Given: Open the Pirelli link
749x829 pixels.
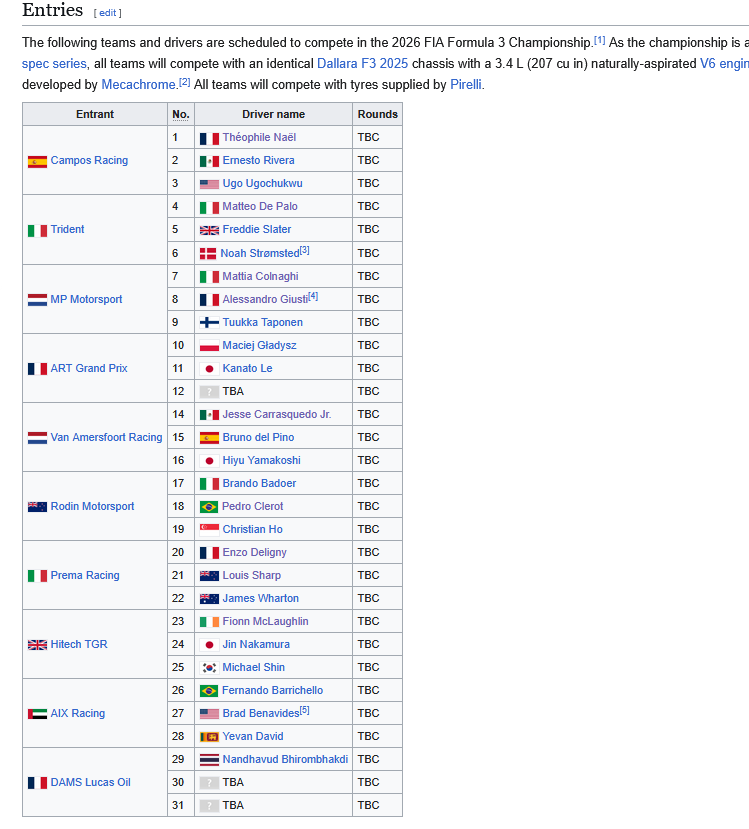Looking at the screenshot, I should point(466,85).
